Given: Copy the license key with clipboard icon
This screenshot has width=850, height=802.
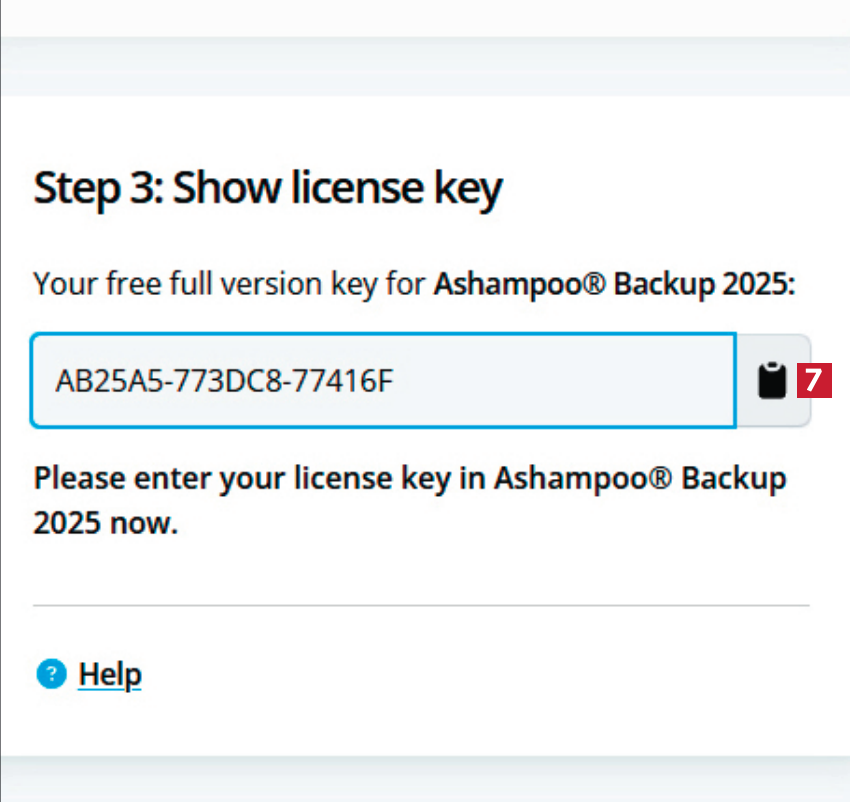Looking at the screenshot, I should point(770,381).
